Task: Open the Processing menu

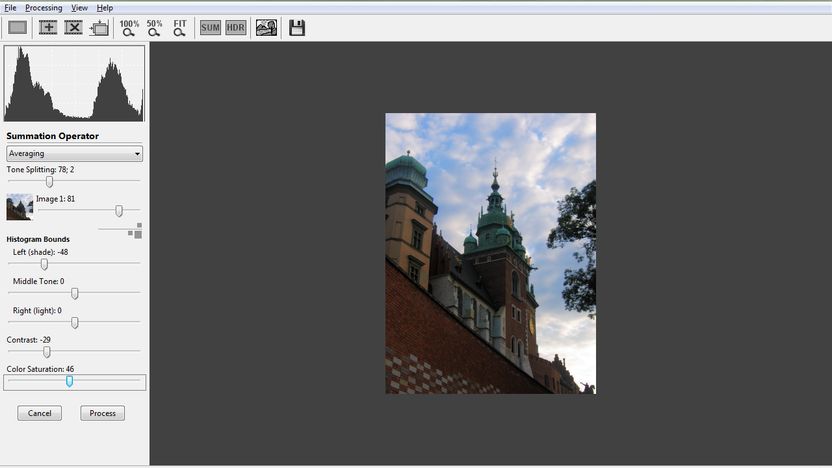Action: [44, 8]
